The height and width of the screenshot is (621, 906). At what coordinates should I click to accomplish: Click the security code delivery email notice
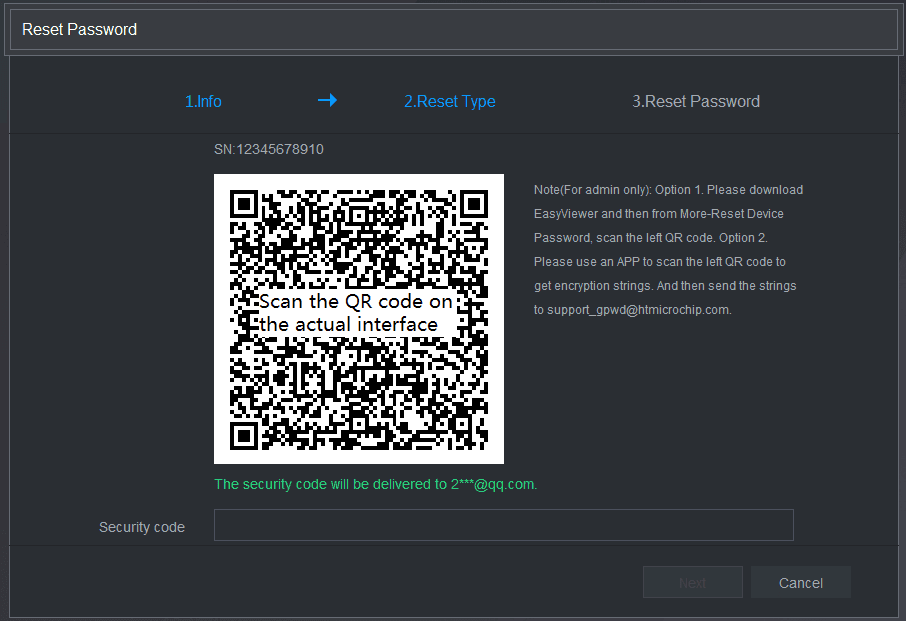point(376,484)
